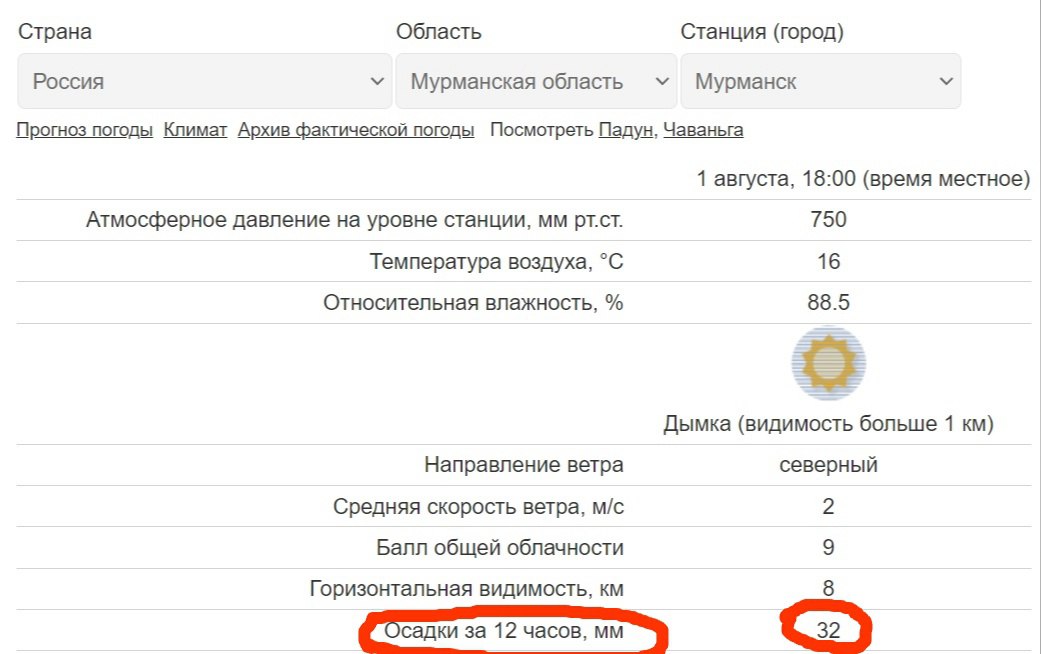Click the wind direction value северный
1041x654 pixels.
click(x=828, y=465)
